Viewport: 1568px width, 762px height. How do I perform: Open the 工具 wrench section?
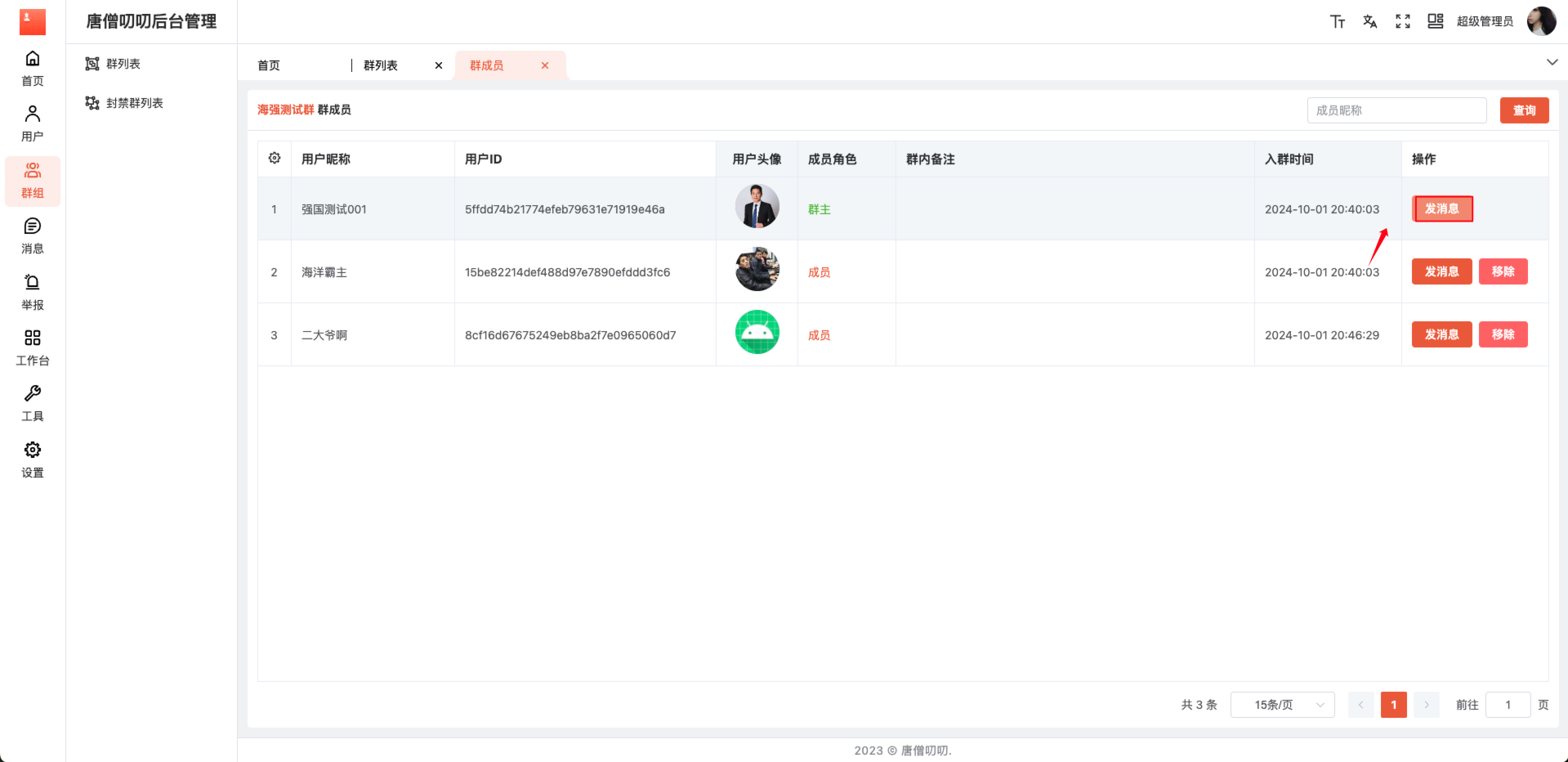tap(33, 403)
